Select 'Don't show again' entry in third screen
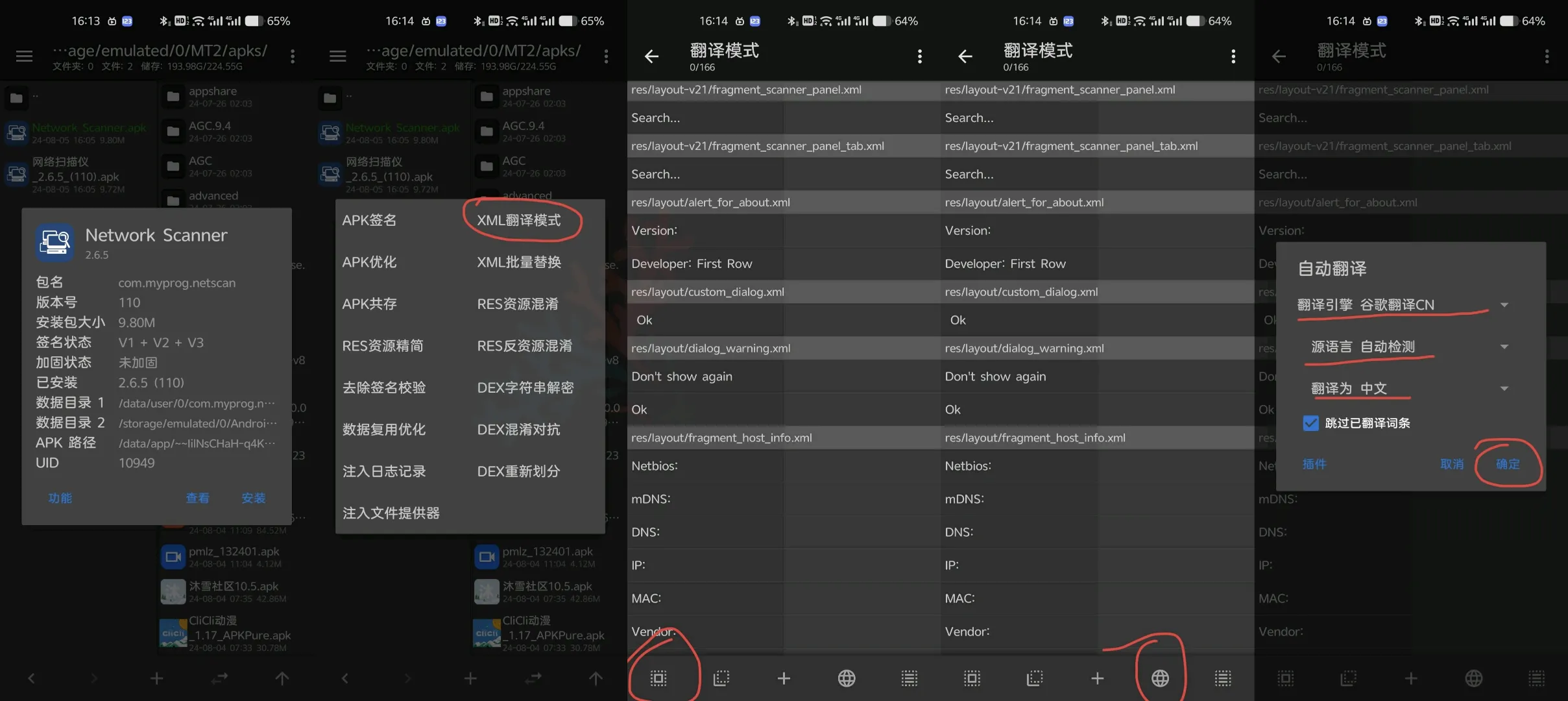Image resolution: width=1568 pixels, height=701 pixels. pyautogui.click(x=784, y=376)
